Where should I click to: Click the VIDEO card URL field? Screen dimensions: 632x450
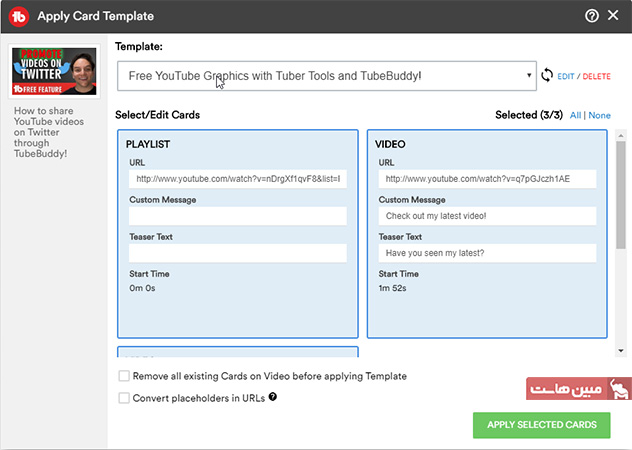[487, 179]
